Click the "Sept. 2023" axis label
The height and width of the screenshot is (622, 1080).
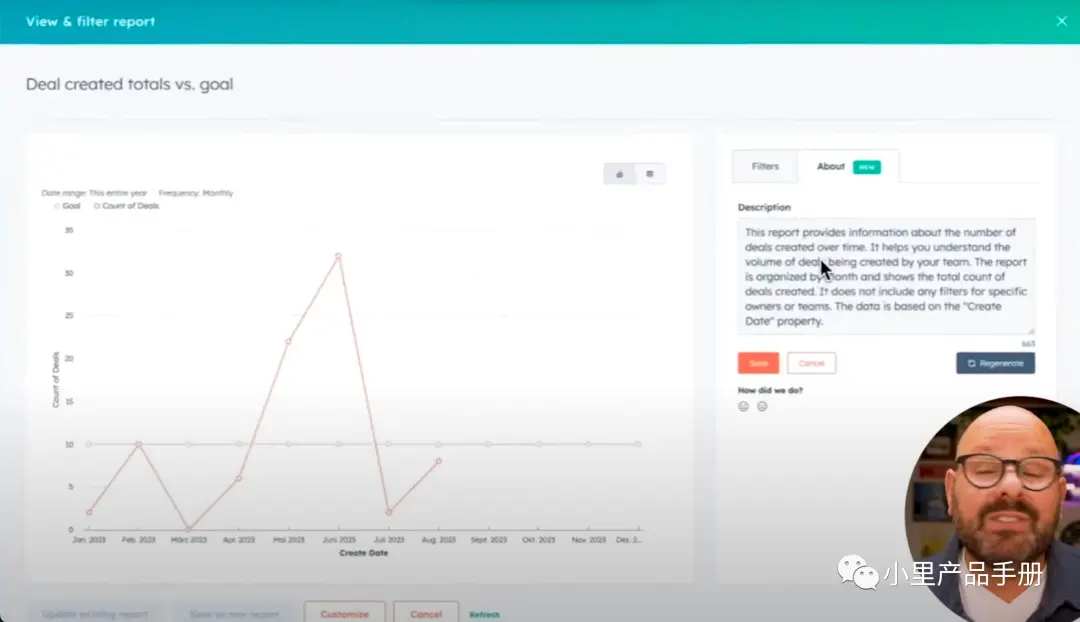coord(488,540)
